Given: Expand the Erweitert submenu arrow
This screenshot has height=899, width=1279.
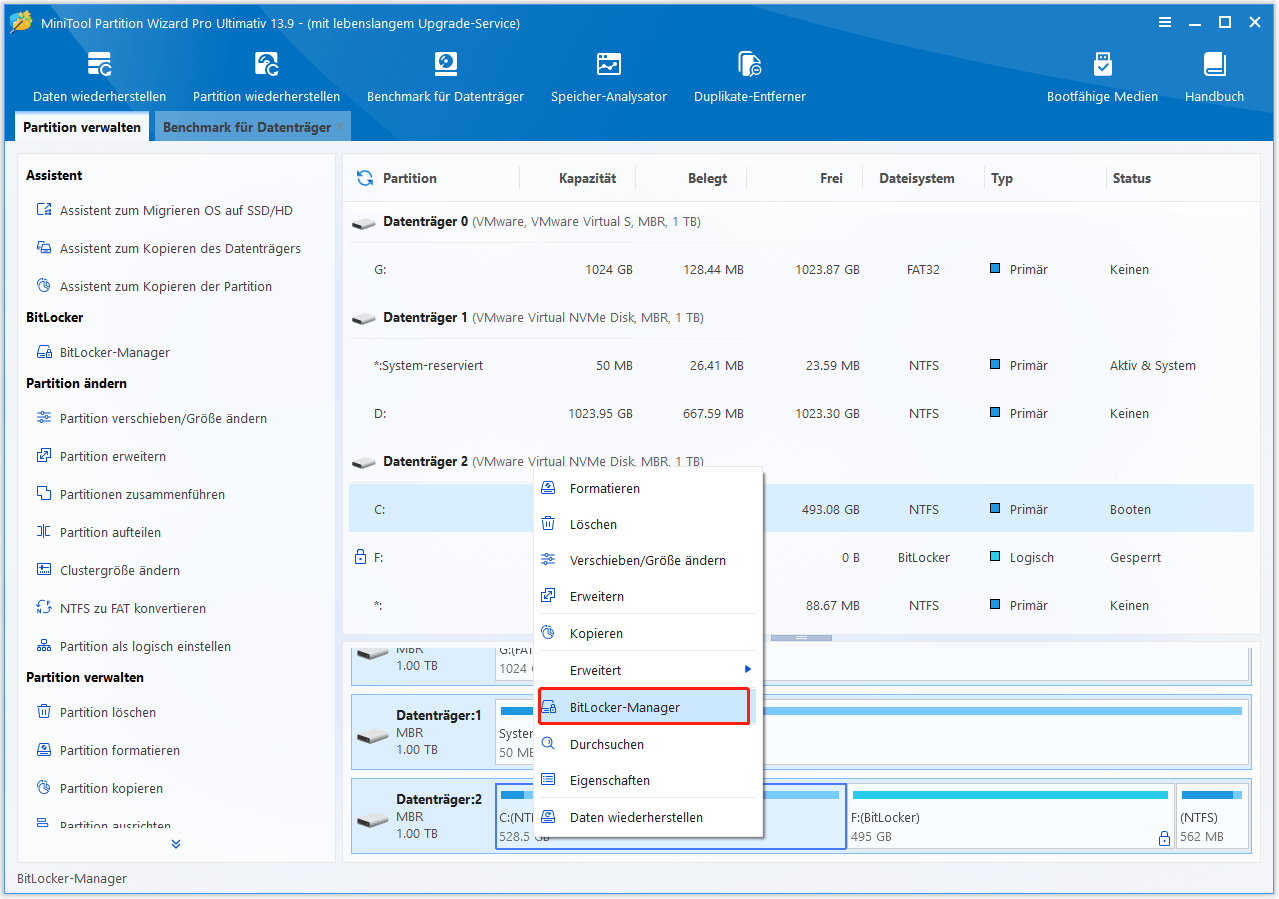Looking at the screenshot, I should 747,670.
